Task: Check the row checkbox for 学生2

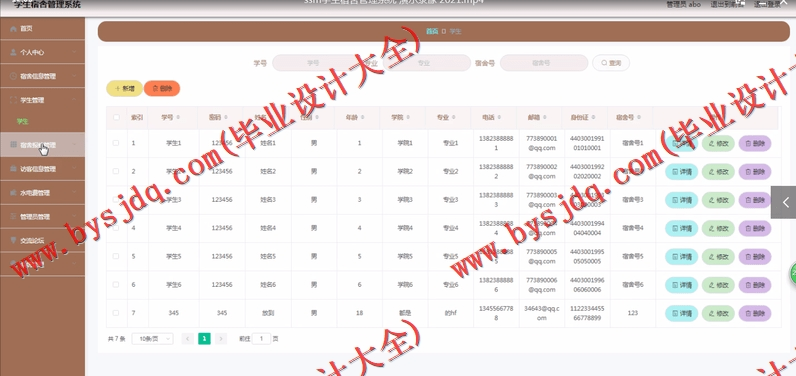Action: tap(116, 172)
